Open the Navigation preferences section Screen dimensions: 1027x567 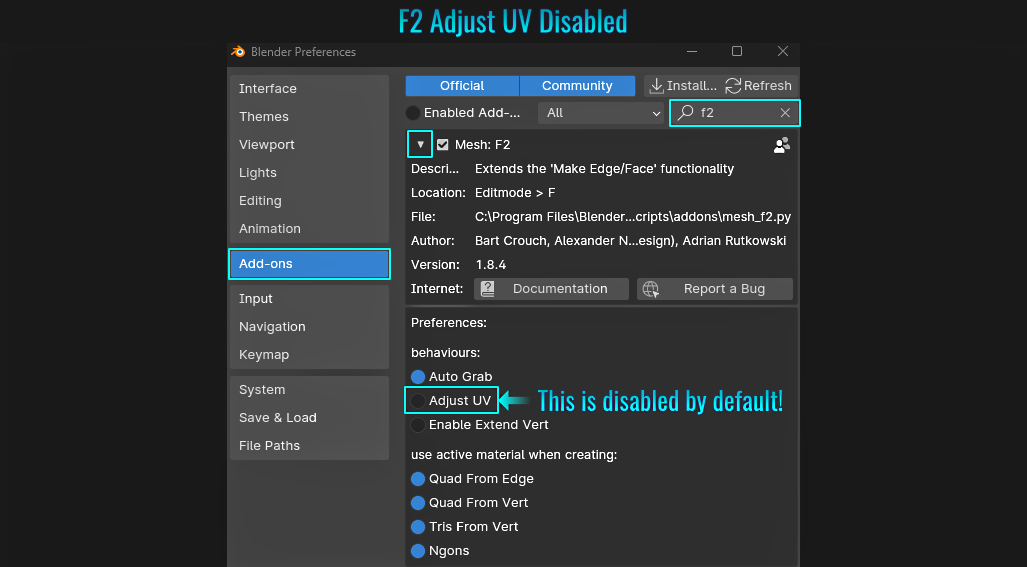[309, 327]
